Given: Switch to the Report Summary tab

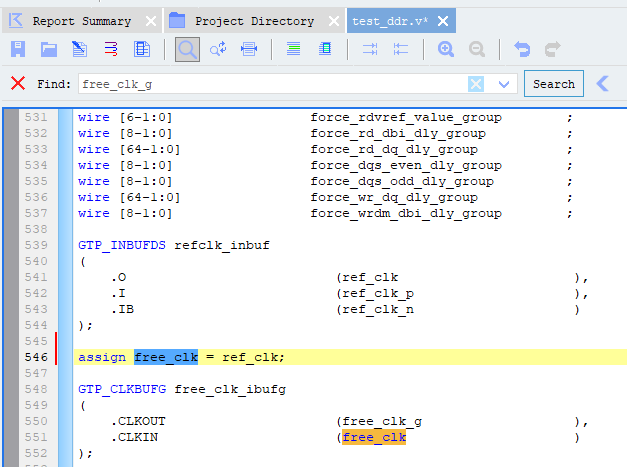Looking at the screenshot, I should 82,21.
